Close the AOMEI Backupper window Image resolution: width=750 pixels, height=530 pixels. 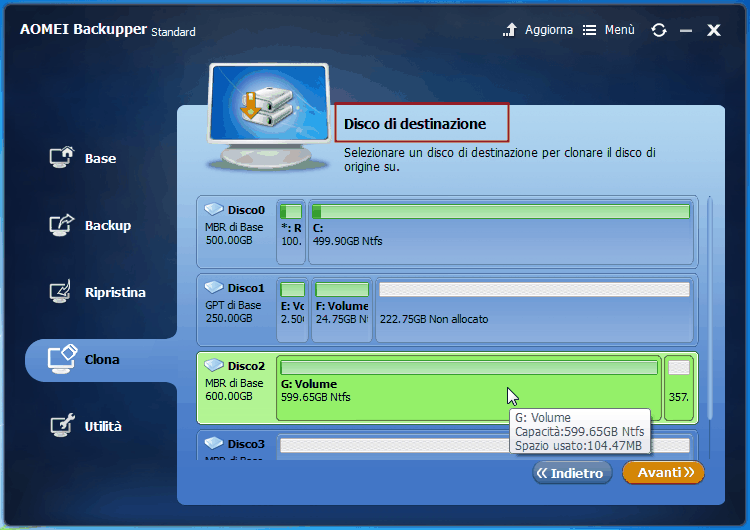coord(714,30)
